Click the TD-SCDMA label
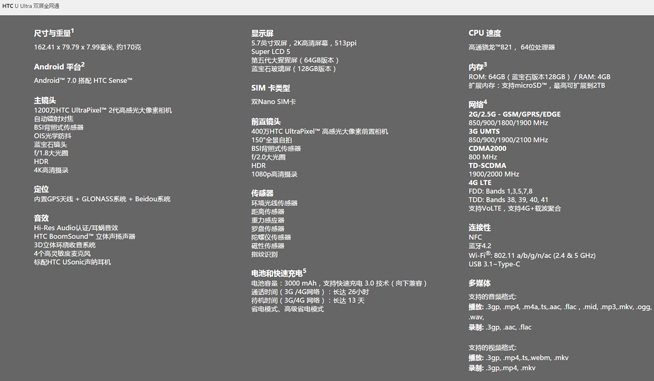Viewport: 654px width, 381px height. pyautogui.click(x=487, y=166)
